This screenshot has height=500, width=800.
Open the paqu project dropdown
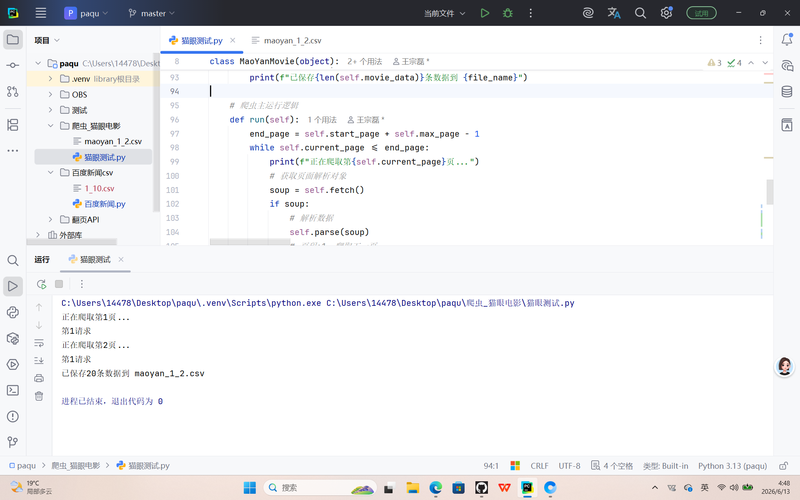[x=86, y=13]
